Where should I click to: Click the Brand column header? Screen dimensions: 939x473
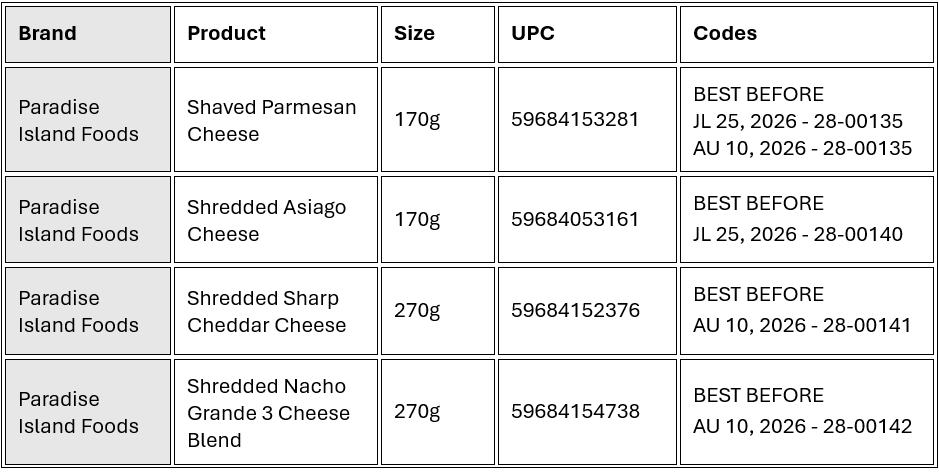pyautogui.click(x=47, y=33)
